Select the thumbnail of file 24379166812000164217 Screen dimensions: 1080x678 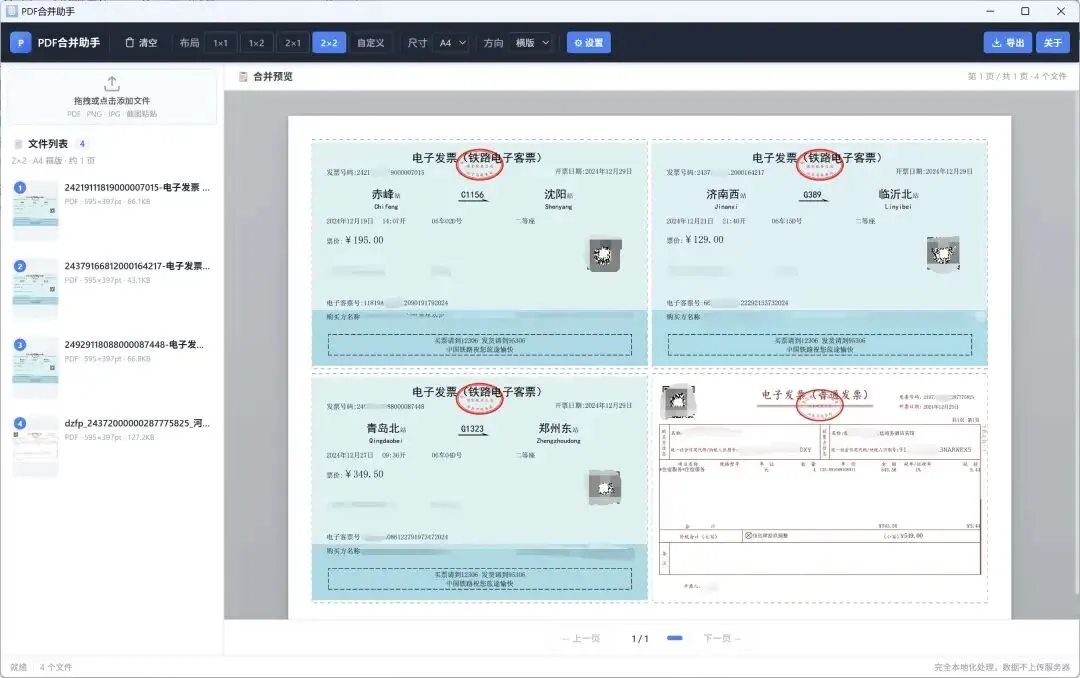(36, 288)
